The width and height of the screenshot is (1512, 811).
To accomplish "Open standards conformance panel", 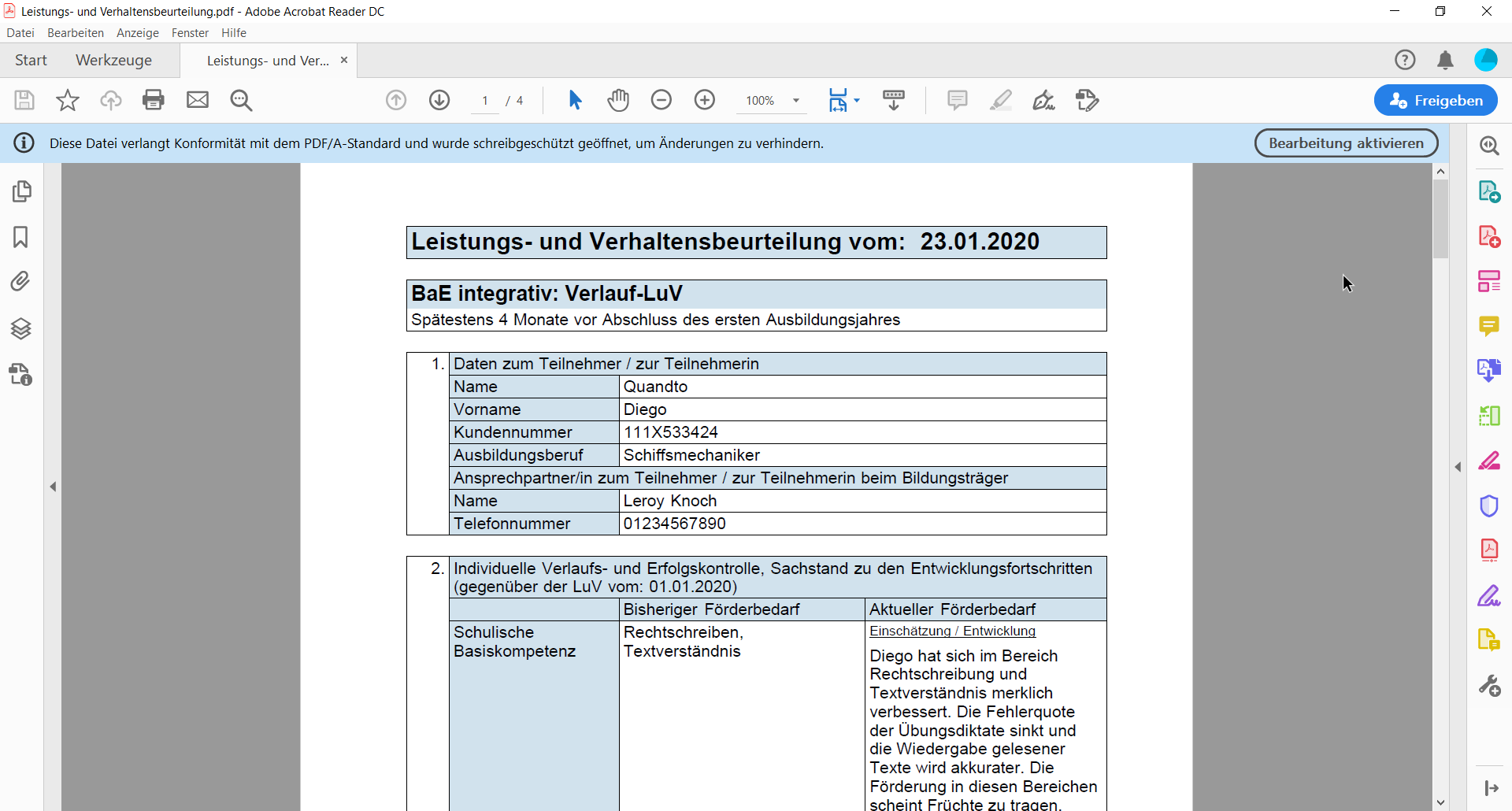I will 21,374.
